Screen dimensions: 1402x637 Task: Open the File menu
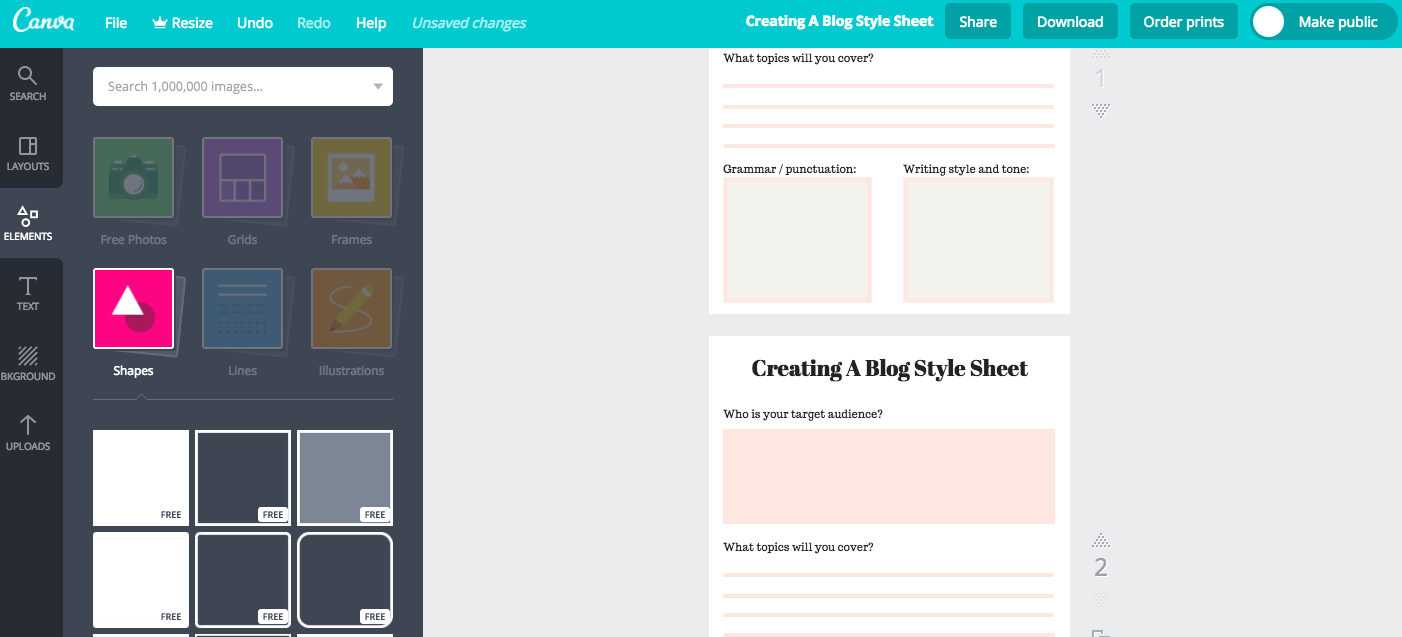116,22
